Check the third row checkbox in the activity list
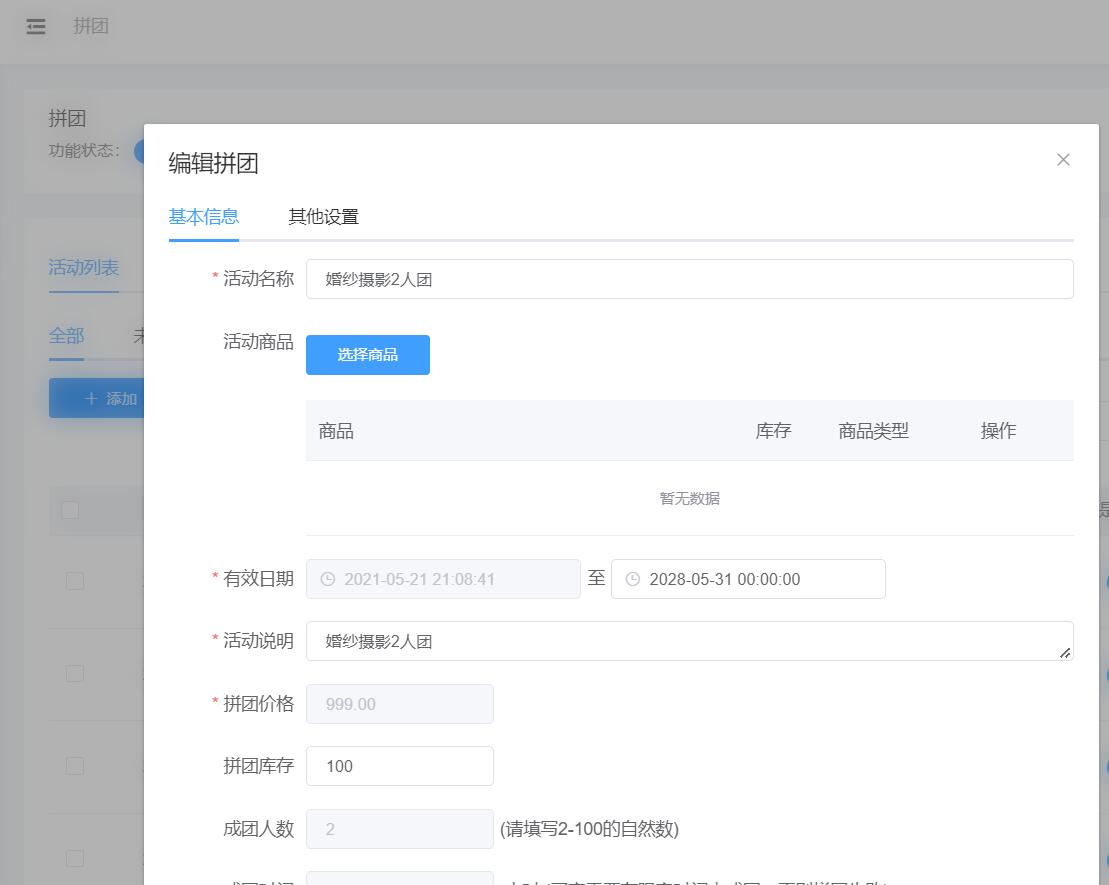 point(75,766)
